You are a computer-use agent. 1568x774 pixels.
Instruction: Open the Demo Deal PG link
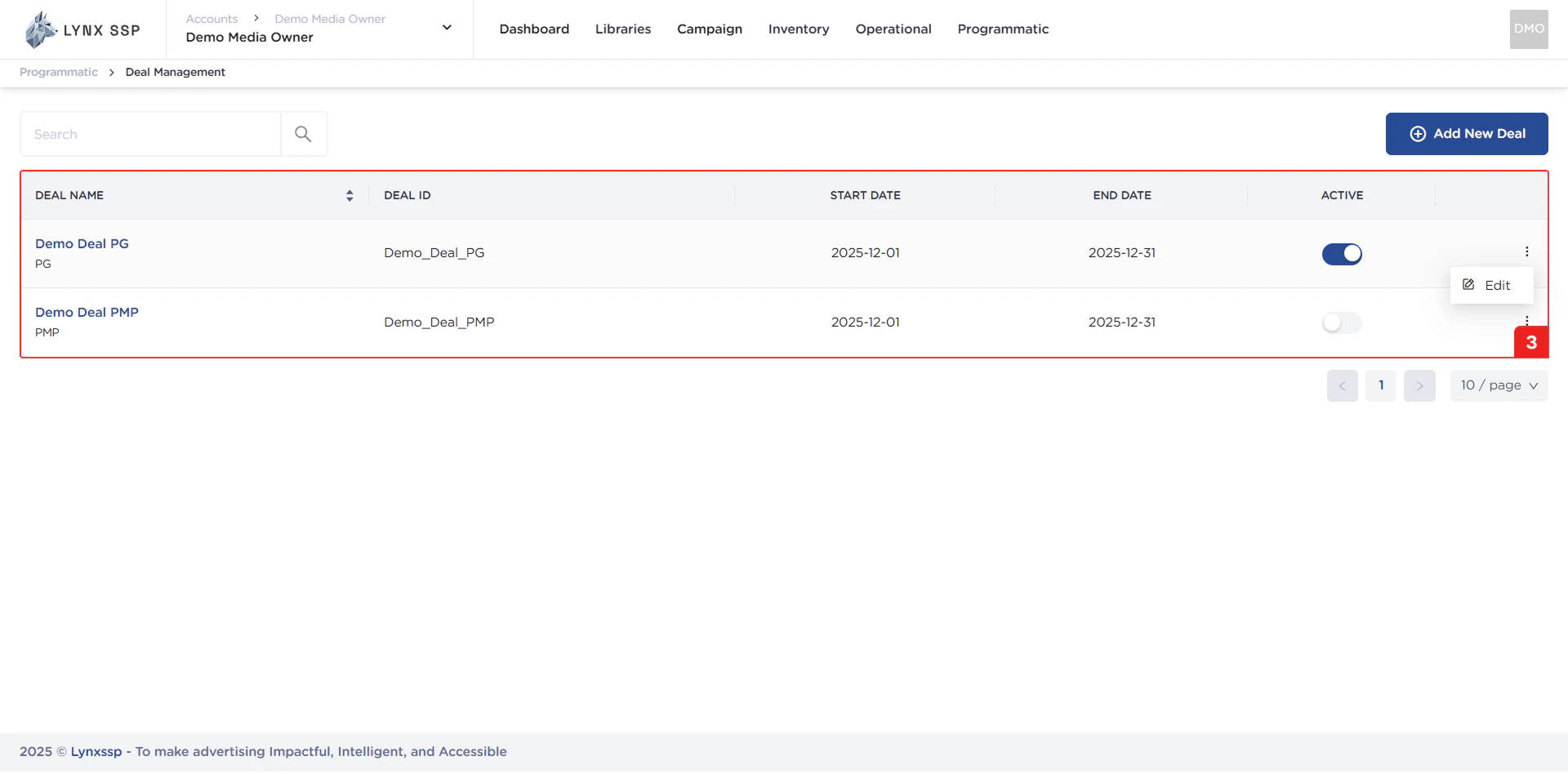[82, 243]
